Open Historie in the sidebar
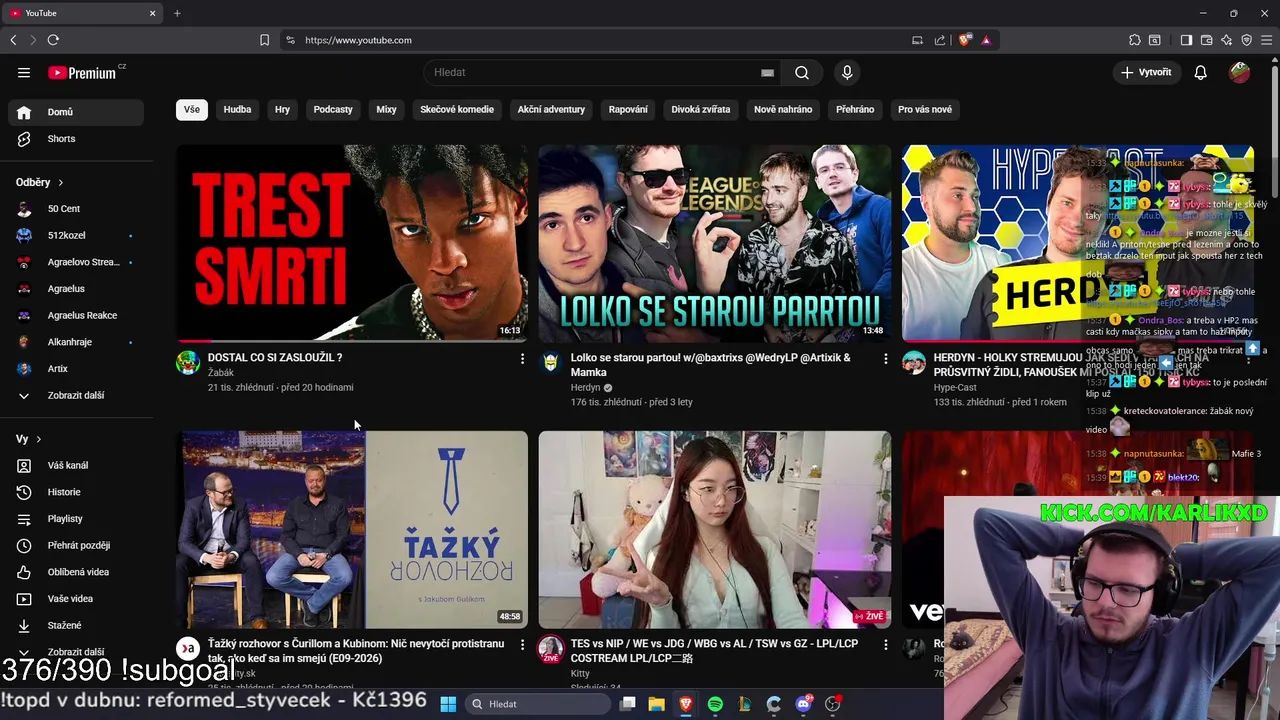This screenshot has height=720, width=1280. [x=76, y=492]
